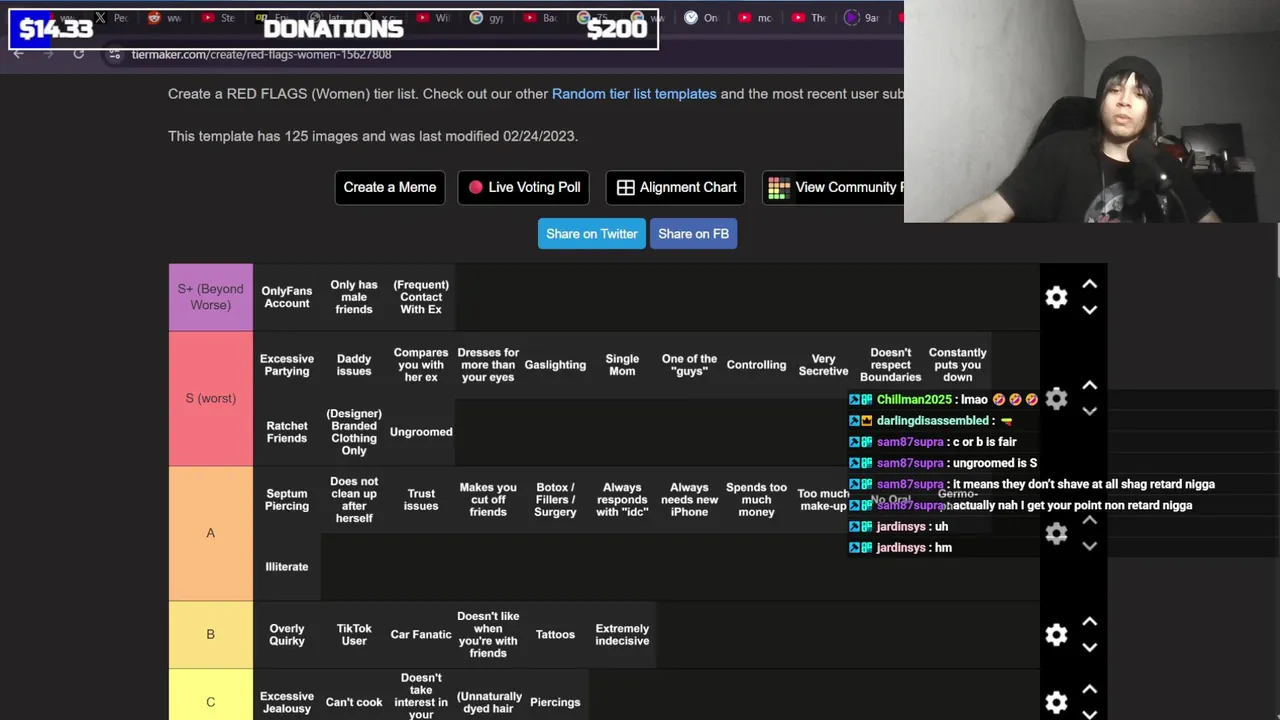Pick the Daddy issues tile
This screenshot has width=1280, height=720.
[354, 365]
